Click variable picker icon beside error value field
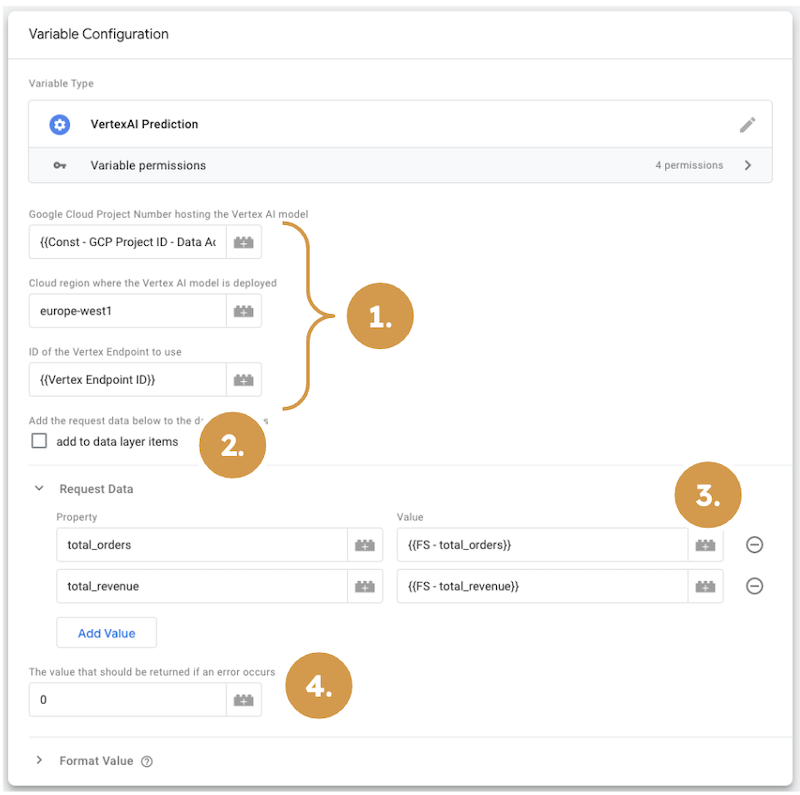800x795 pixels. click(244, 700)
